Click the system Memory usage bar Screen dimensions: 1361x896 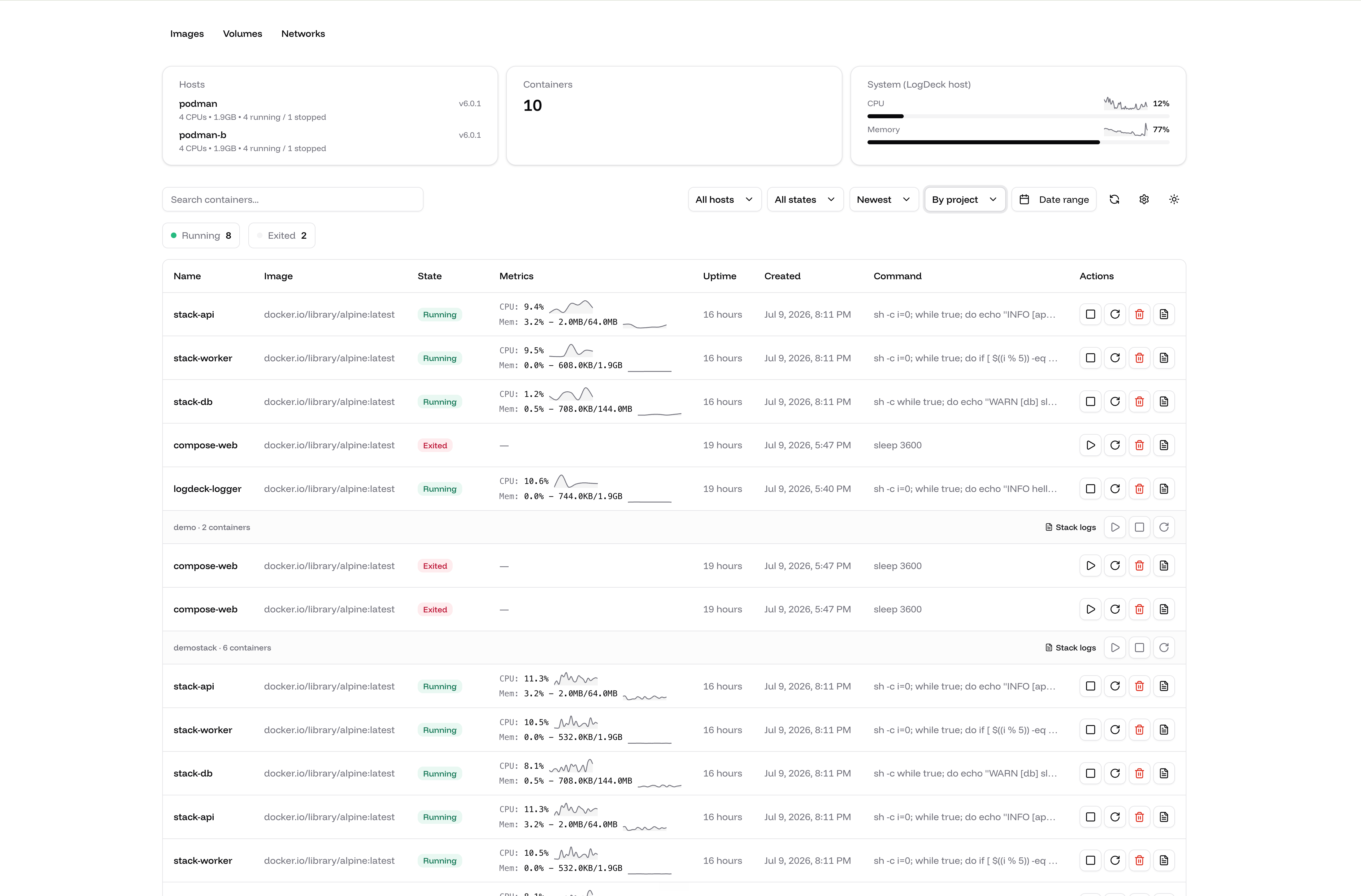[x=1018, y=142]
